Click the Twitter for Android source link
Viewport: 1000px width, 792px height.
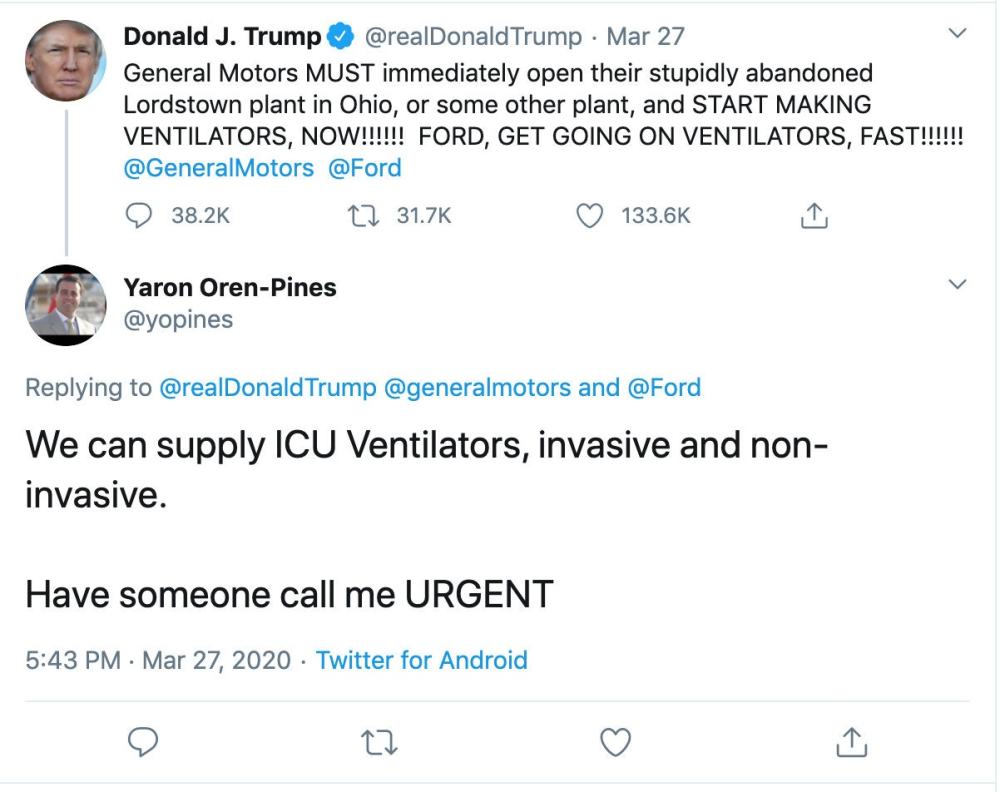421,660
